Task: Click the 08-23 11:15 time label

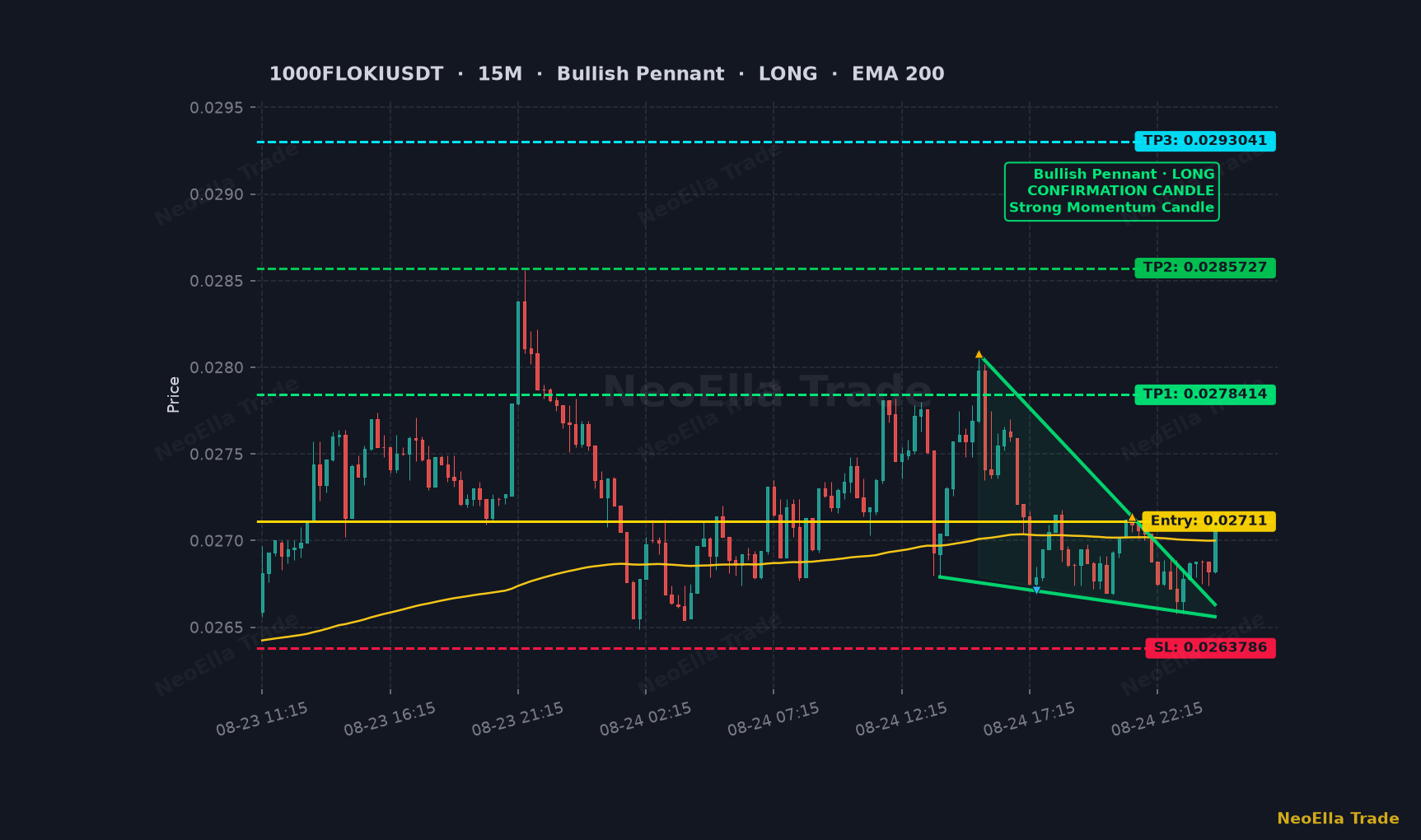Action: [262, 719]
